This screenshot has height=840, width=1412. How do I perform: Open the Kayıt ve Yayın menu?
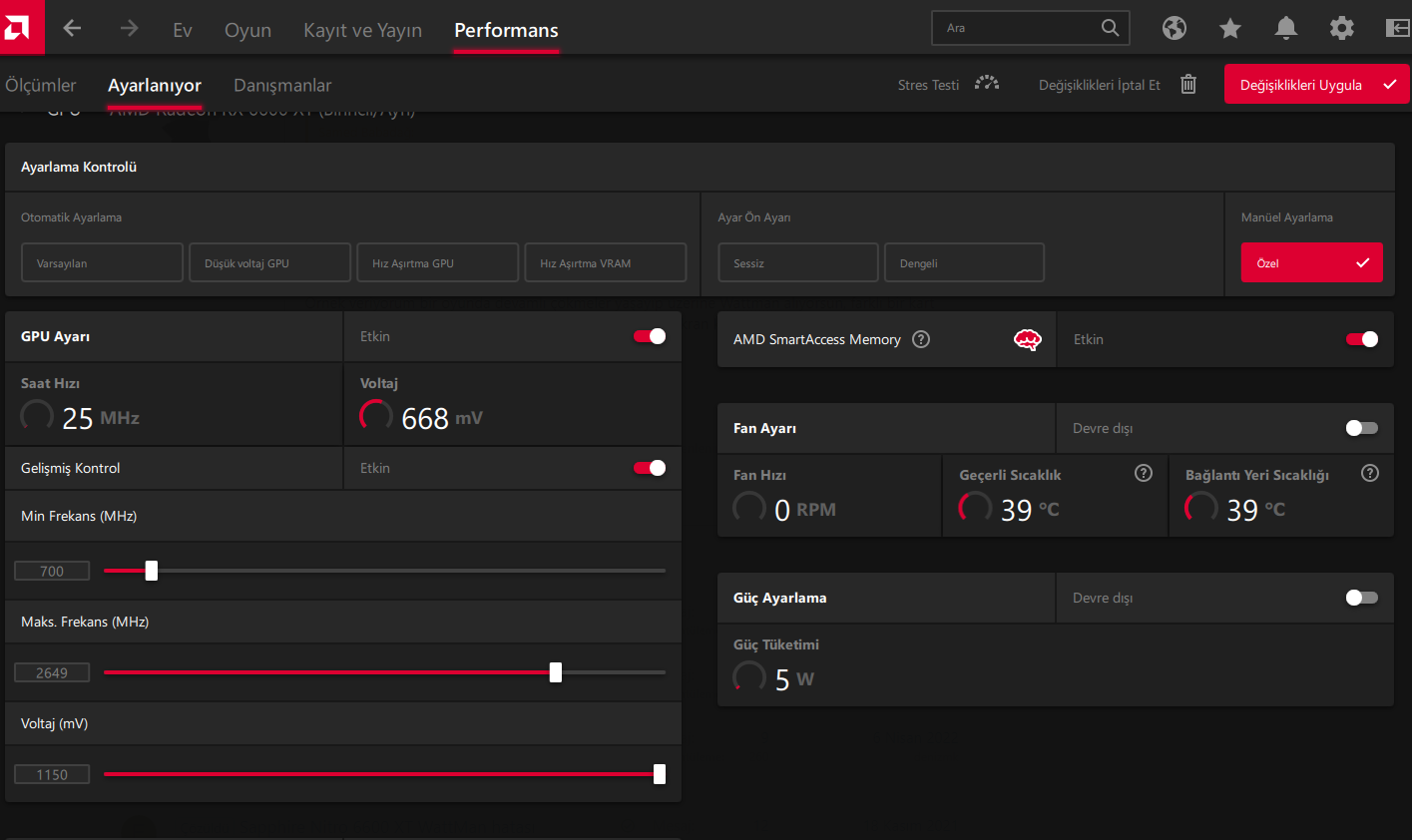tap(362, 30)
